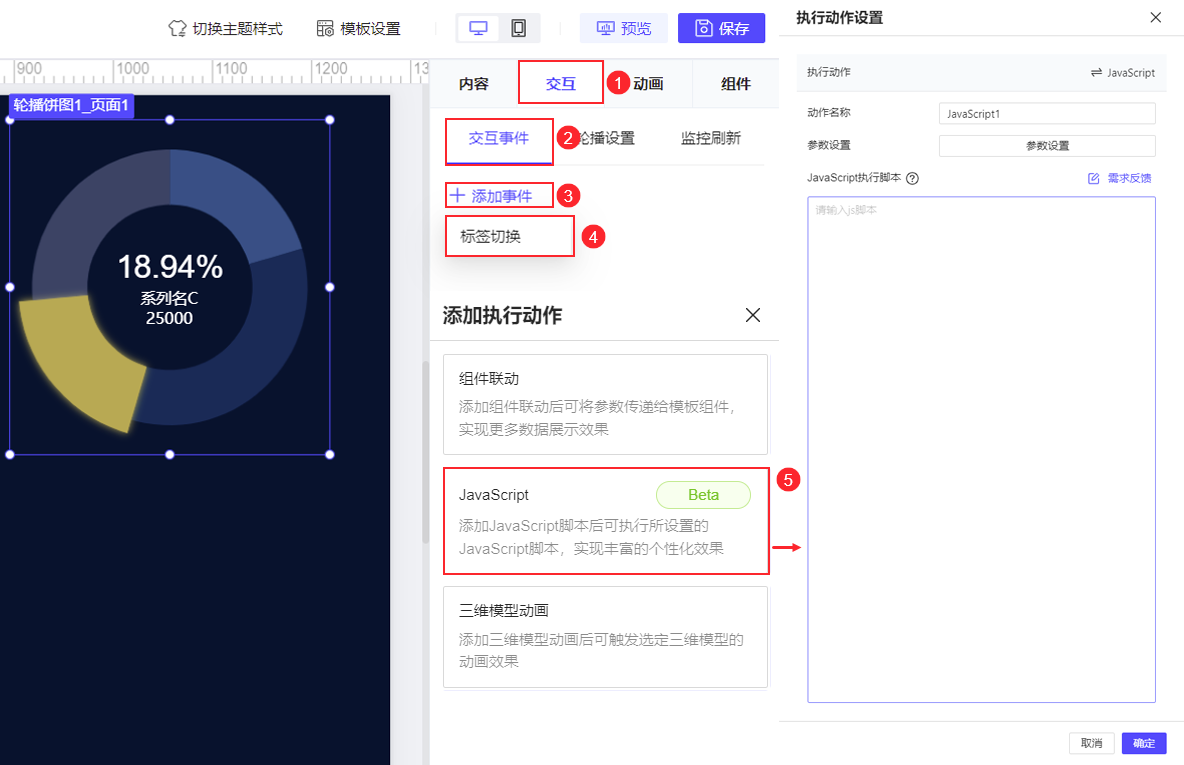Focus the JS script text area
Viewport: 1184px width, 765px height.
click(x=982, y=449)
